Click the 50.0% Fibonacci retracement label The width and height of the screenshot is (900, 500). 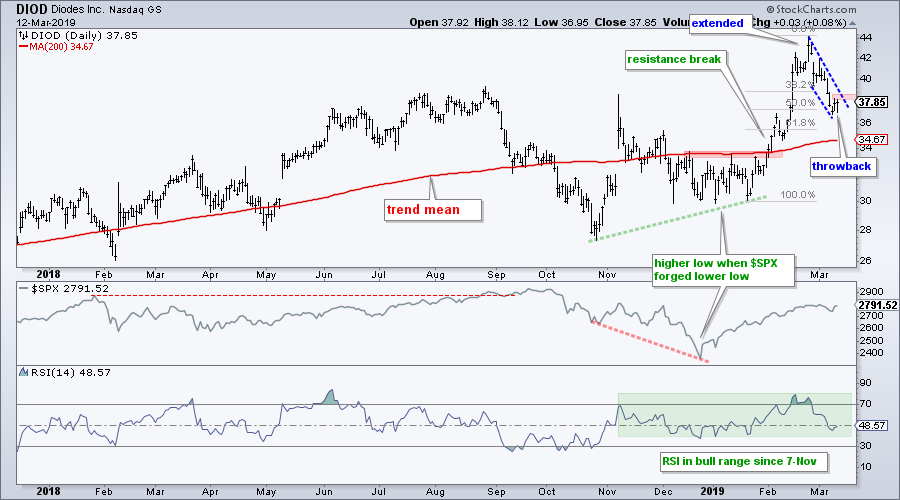click(800, 103)
